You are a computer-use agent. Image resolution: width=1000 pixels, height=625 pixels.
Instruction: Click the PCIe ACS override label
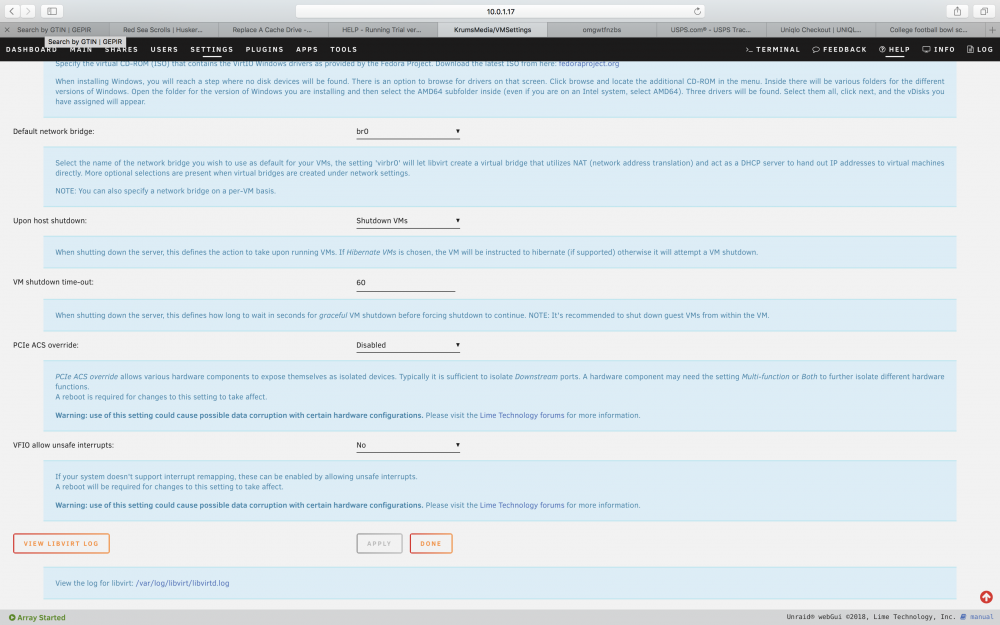pyautogui.click(x=46, y=345)
